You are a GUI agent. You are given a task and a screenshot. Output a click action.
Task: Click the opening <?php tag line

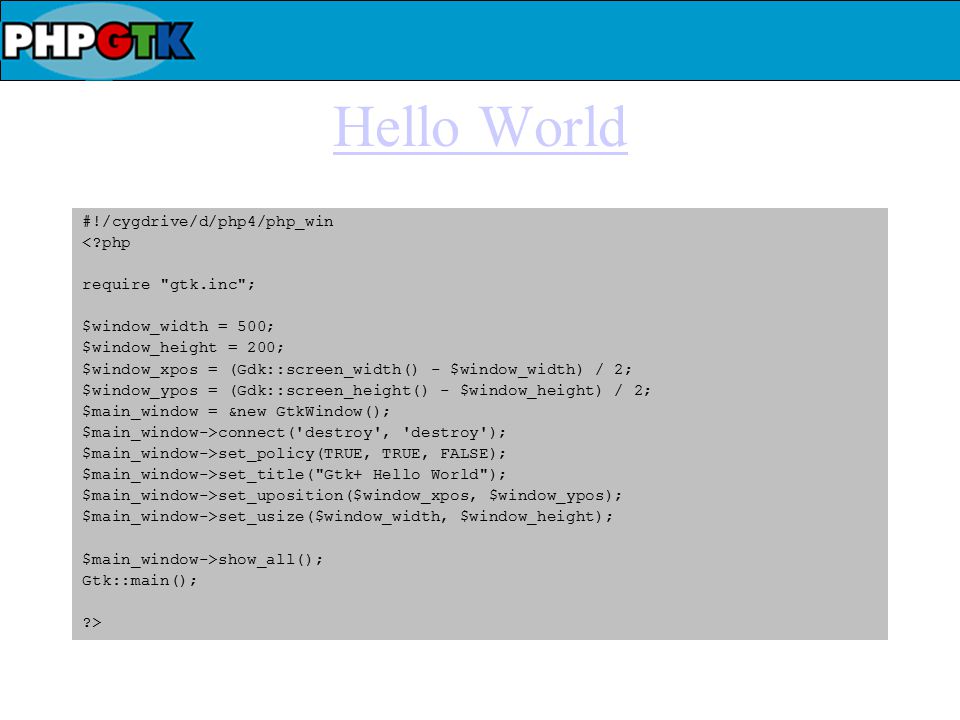point(106,243)
